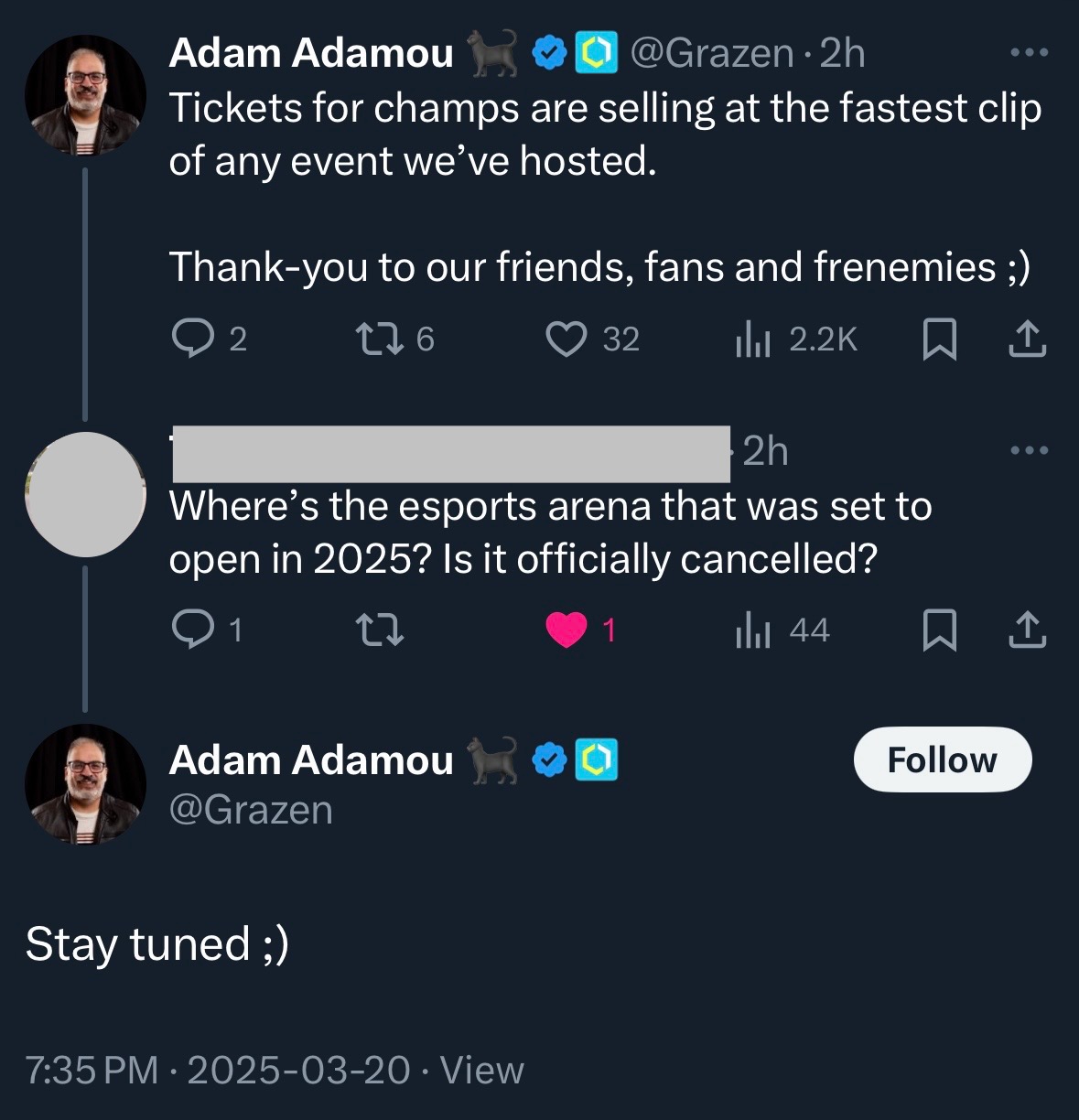Repost the esports arena question tweet
Screen dimensions: 1079x1120
pos(379,630)
